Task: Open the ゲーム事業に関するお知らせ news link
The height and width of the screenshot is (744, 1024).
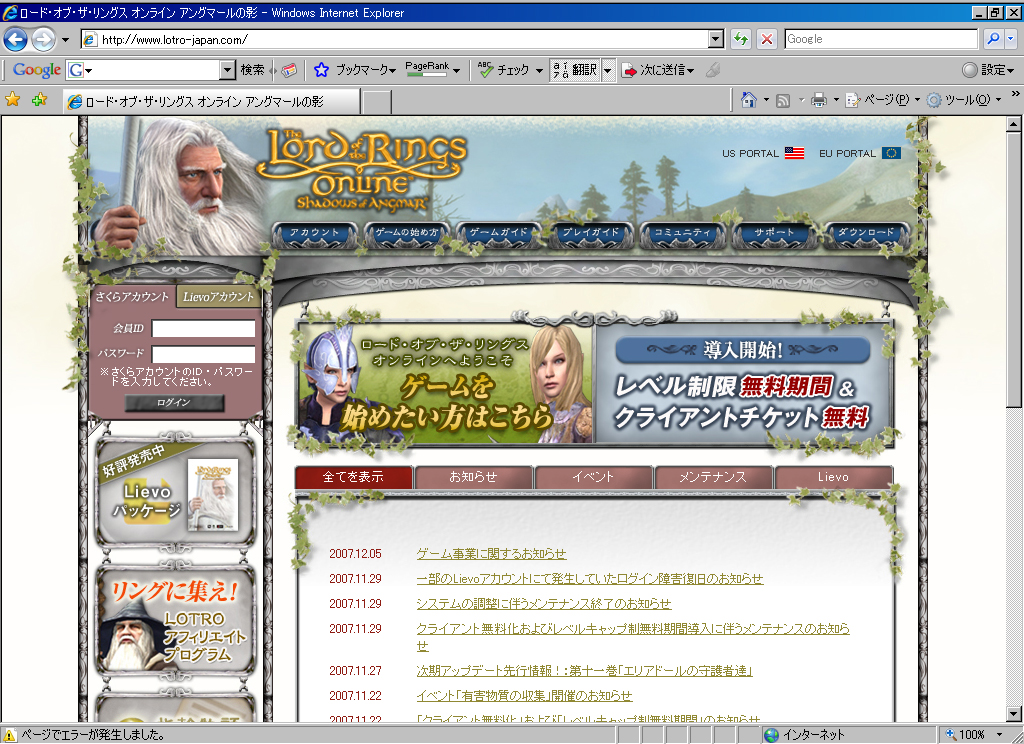Action: [491, 554]
